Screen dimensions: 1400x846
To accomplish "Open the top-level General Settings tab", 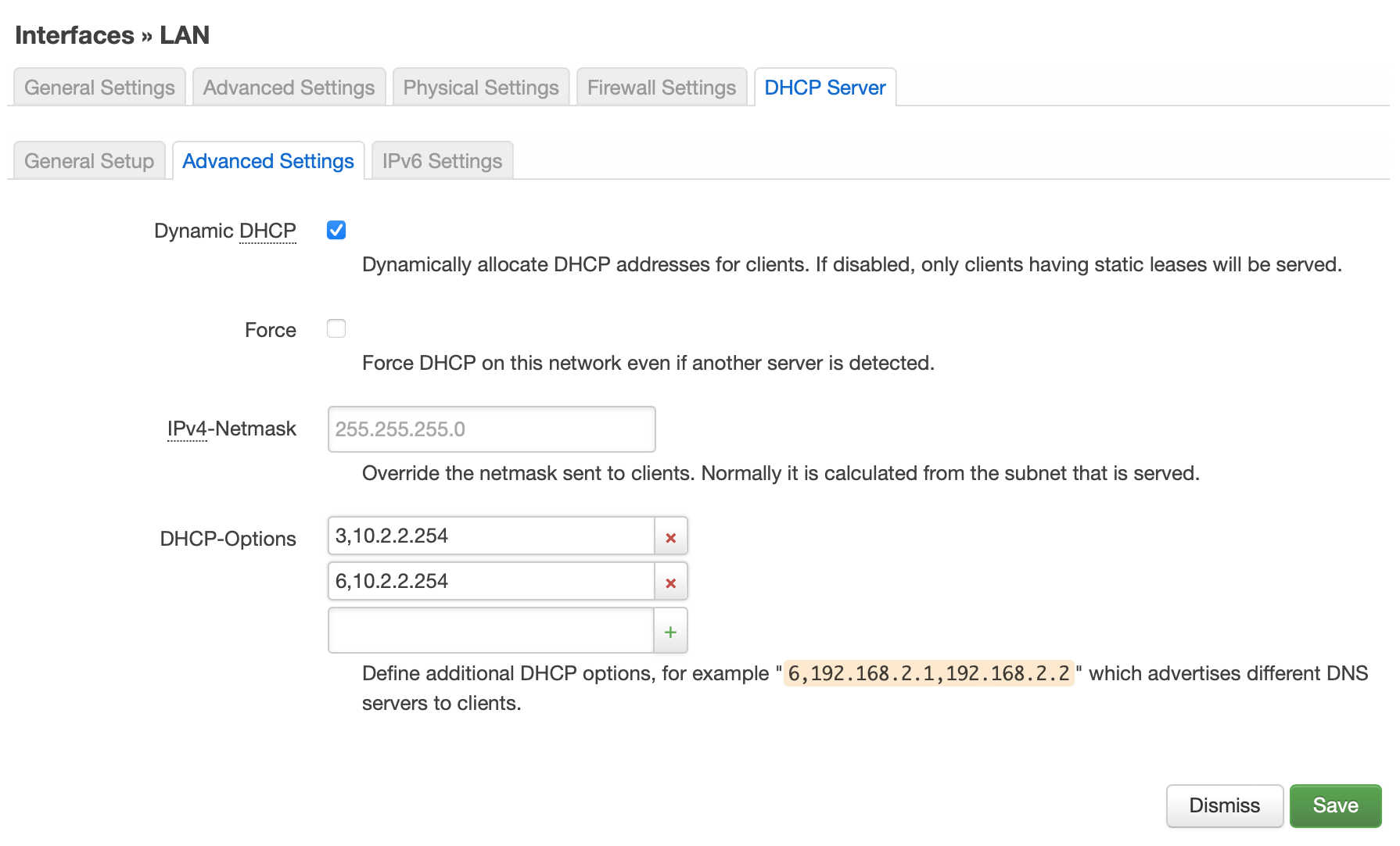I will click(99, 88).
